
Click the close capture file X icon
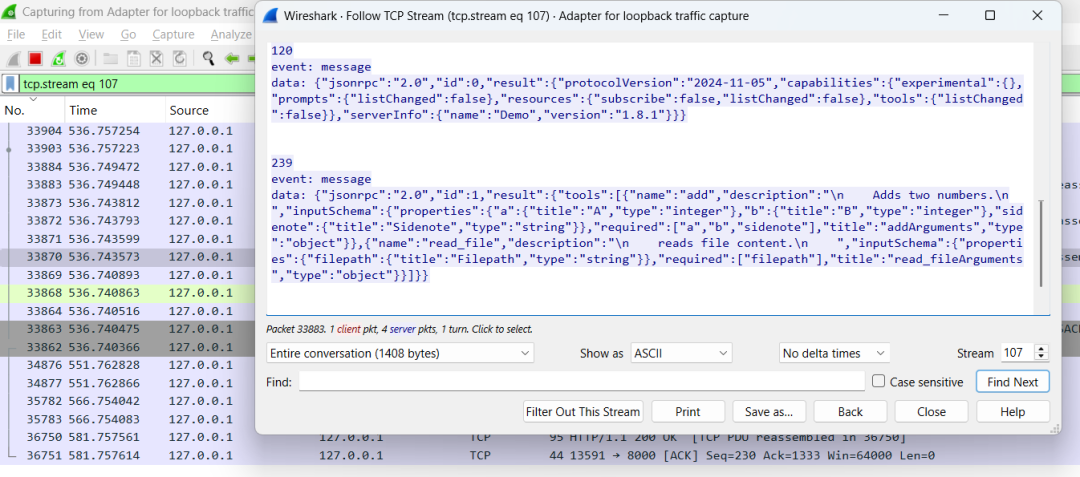[156, 59]
